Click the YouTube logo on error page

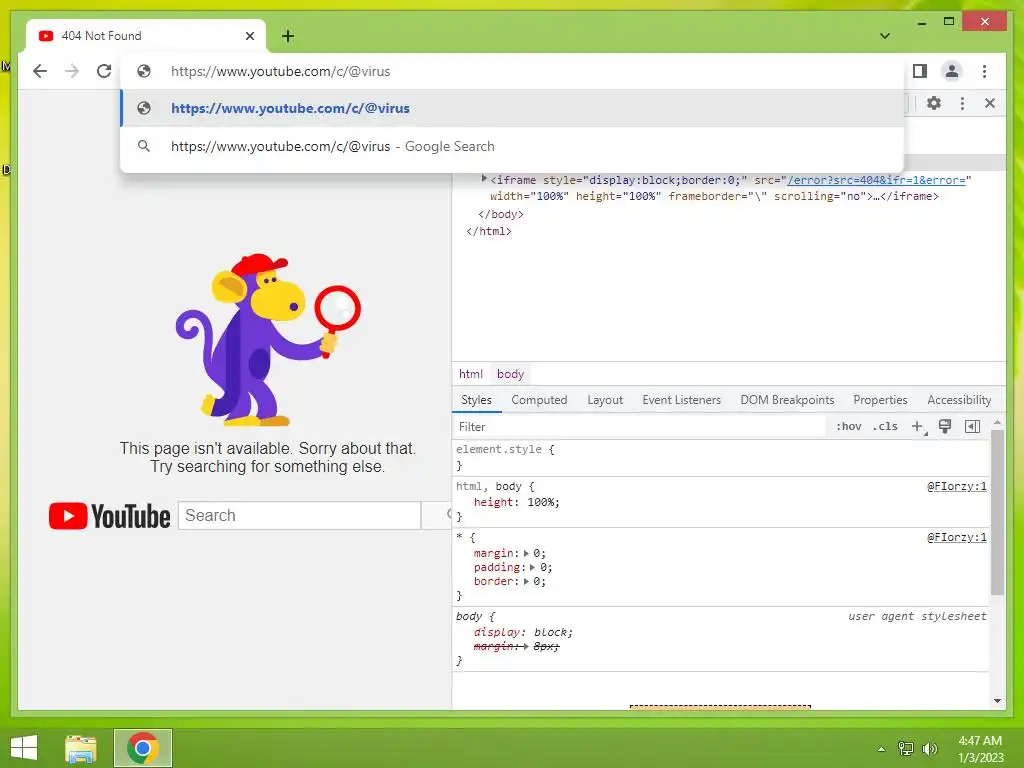pyautogui.click(x=109, y=516)
